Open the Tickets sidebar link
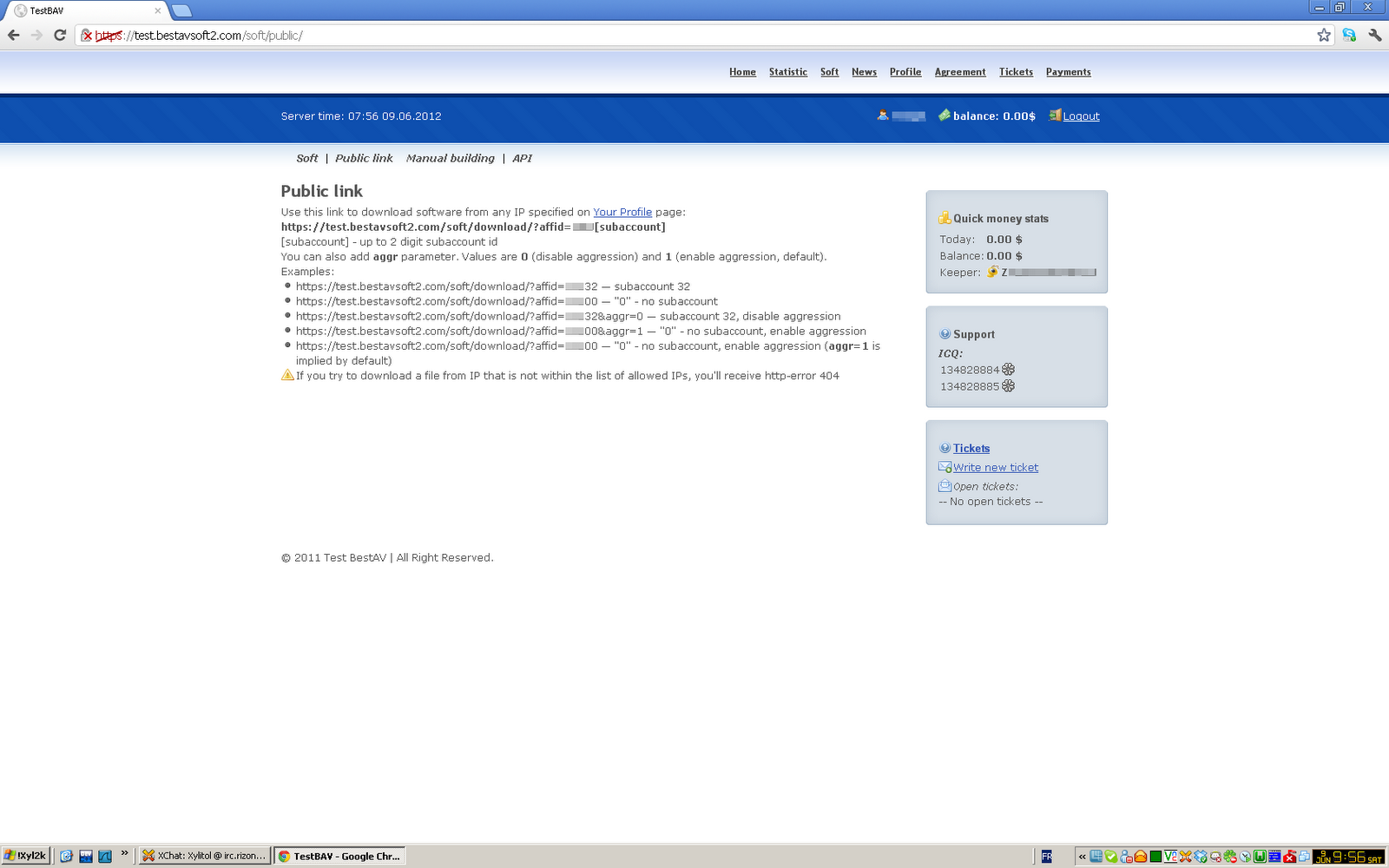1389x868 pixels. point(971,449)
